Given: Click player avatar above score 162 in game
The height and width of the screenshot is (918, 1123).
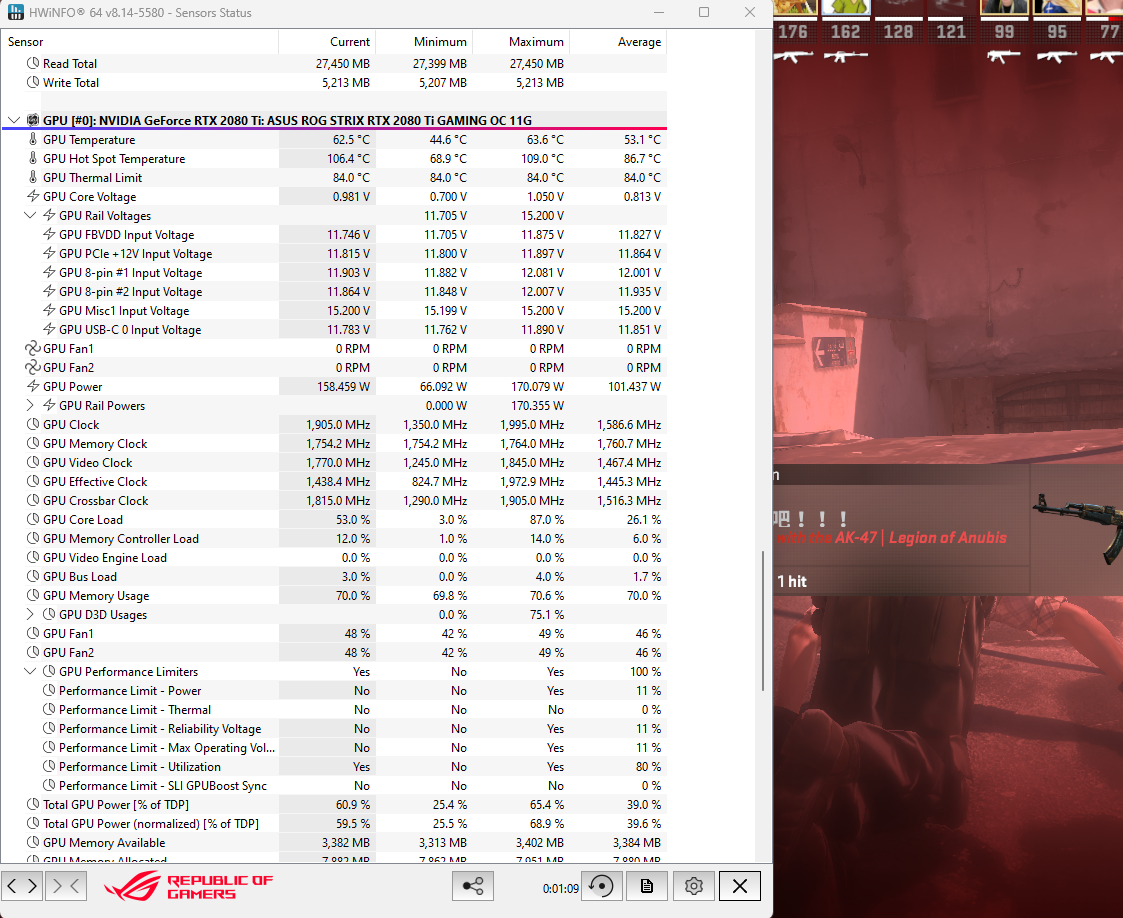Looking at the screenshot, I should point(846,7).
